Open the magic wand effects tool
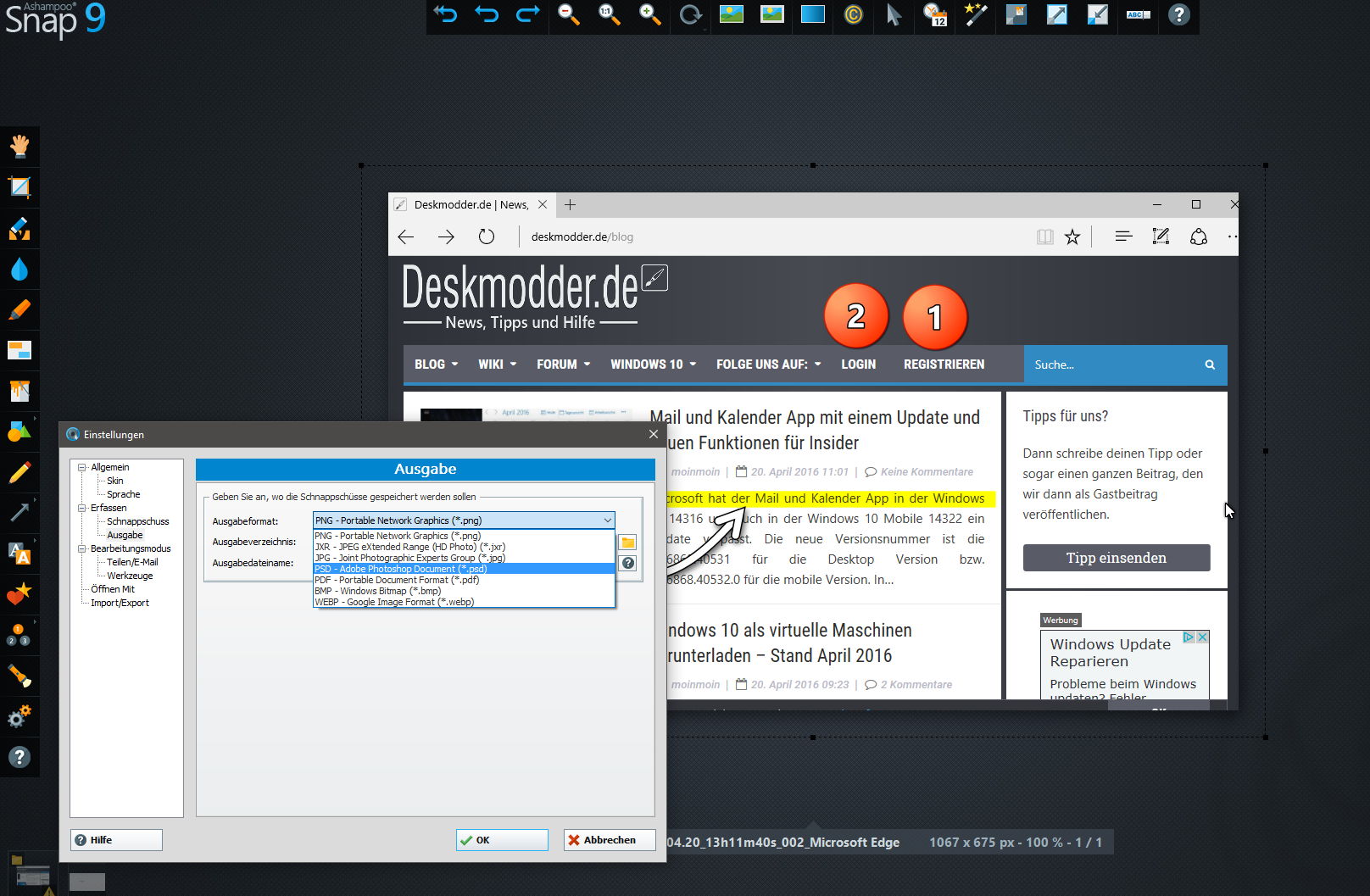This screenshot has height=896, width=1370. [x=976, y=14]
